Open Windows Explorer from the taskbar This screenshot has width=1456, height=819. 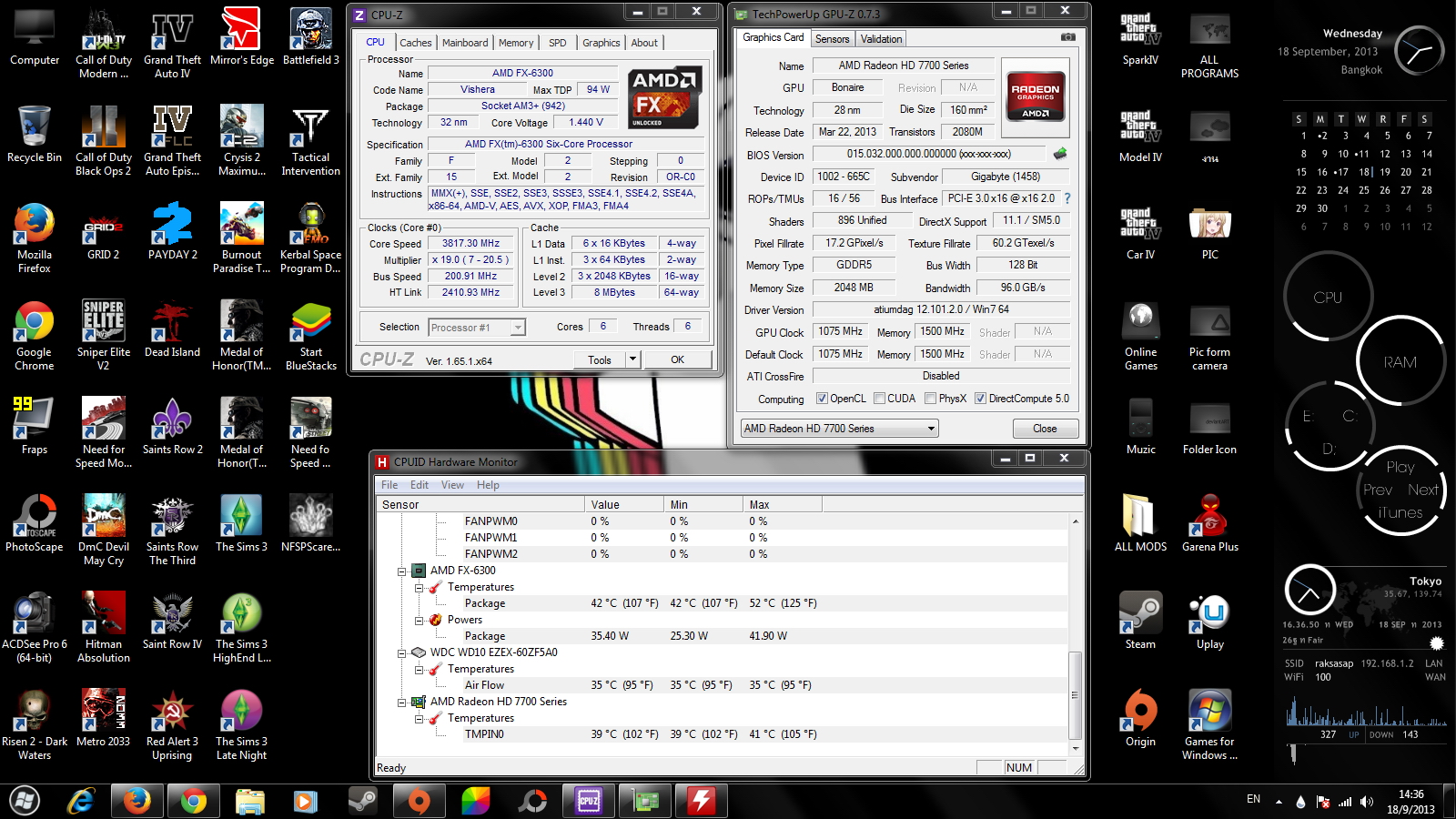(249, 801)
